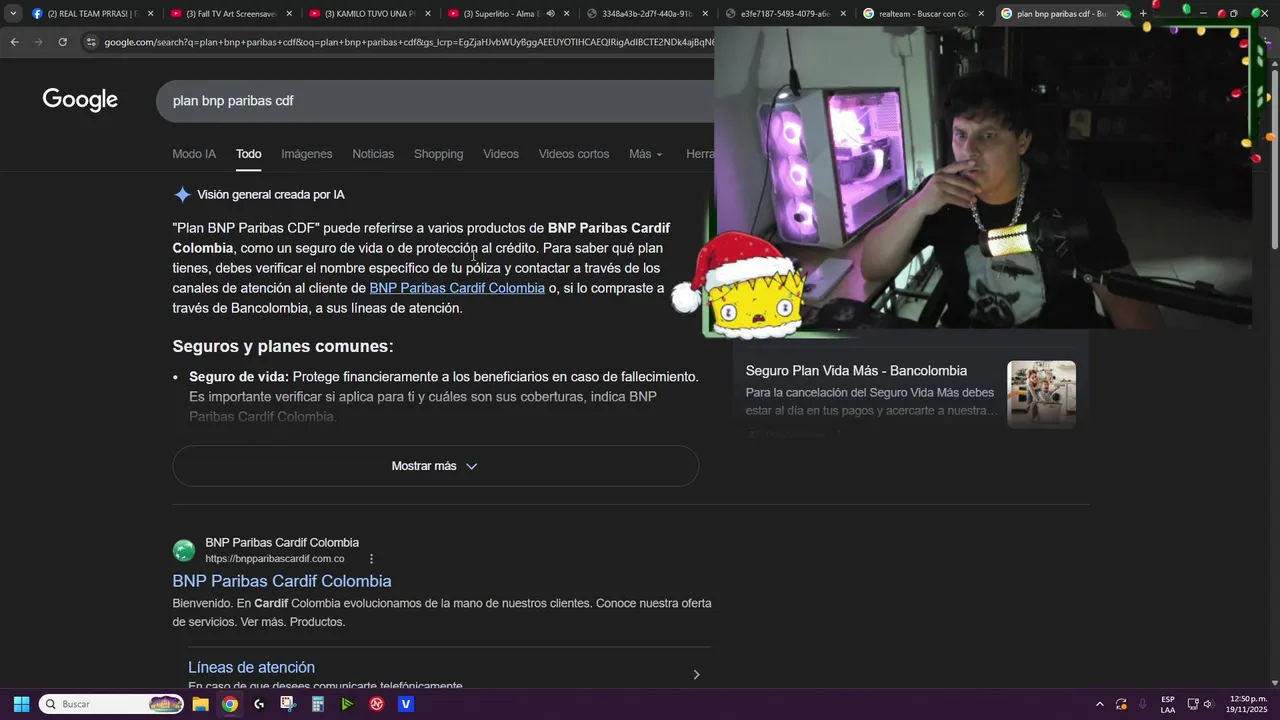Open File Explorer from the taskbar

coord(200,704)
